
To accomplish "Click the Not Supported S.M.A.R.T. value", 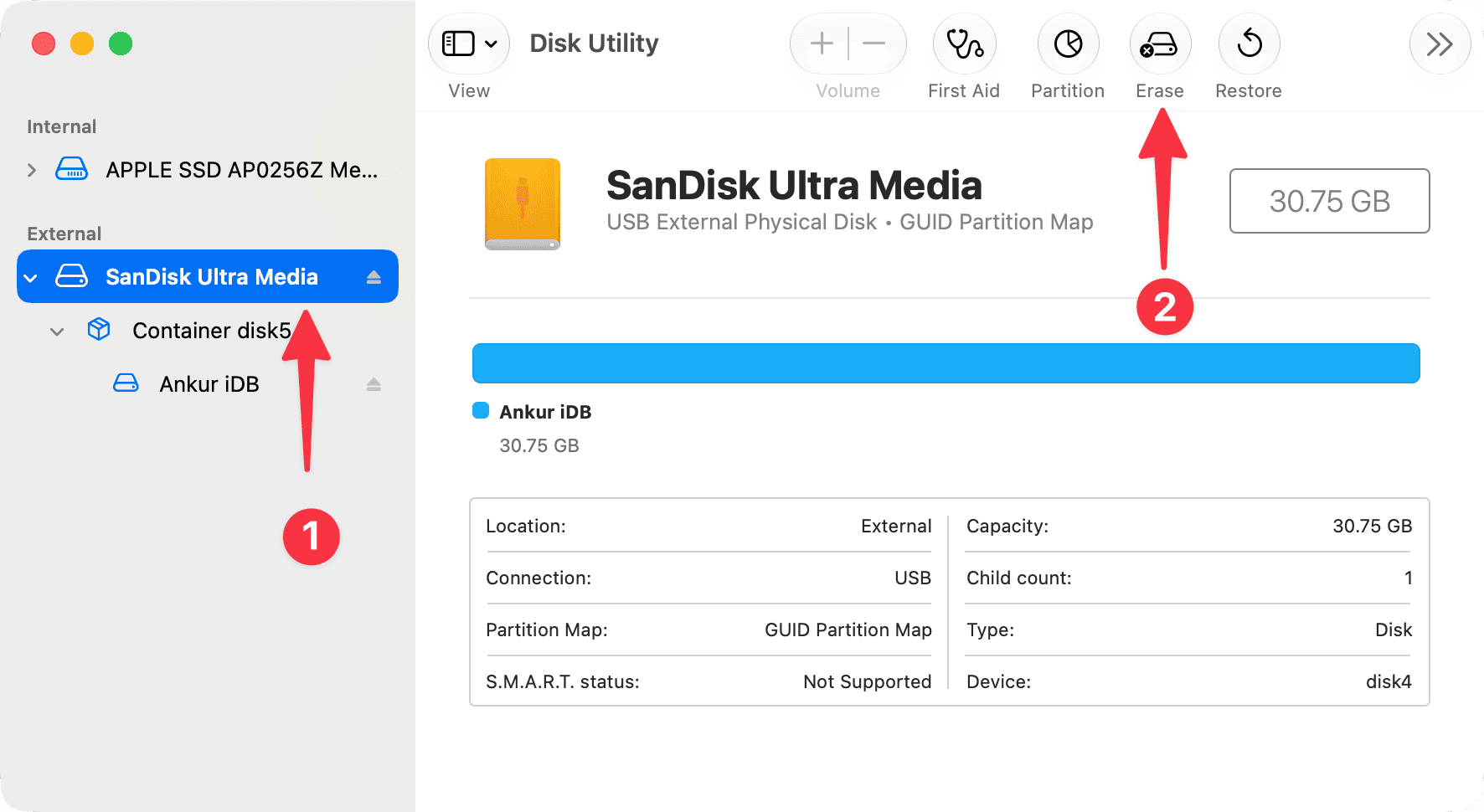I will point(868,681).
